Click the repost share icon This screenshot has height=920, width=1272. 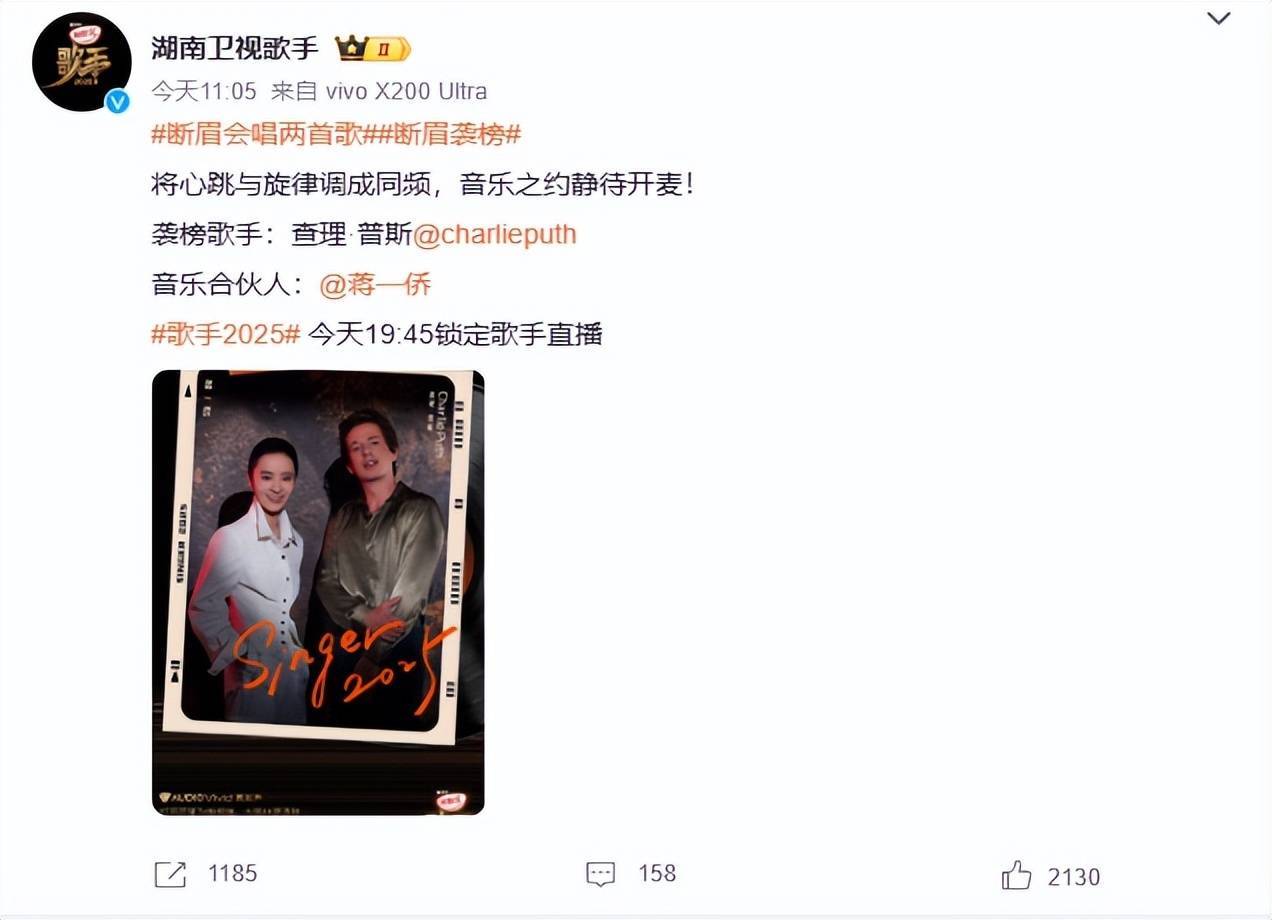(x=171, y=875)
